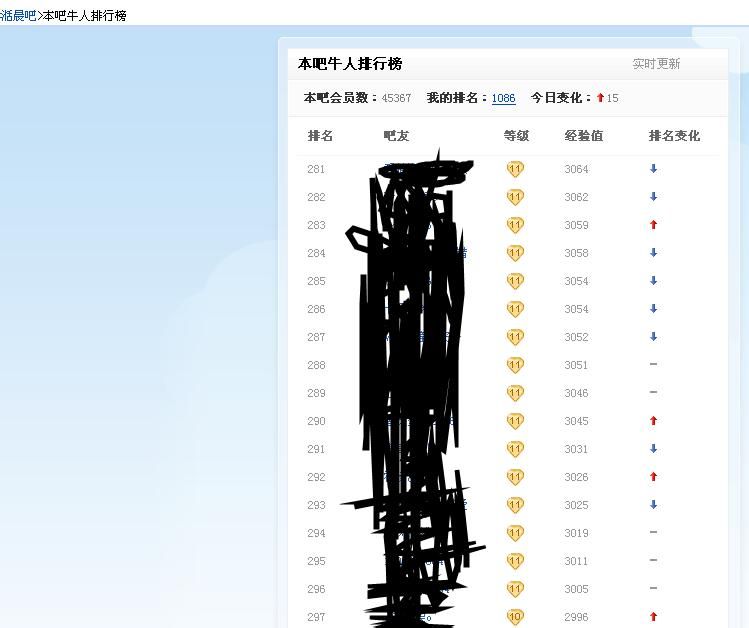Image resolution: width=749 pixels, height=628 pixels.
Task: Click blue down arrow in rank 282 row
Action: coord(653,197)
